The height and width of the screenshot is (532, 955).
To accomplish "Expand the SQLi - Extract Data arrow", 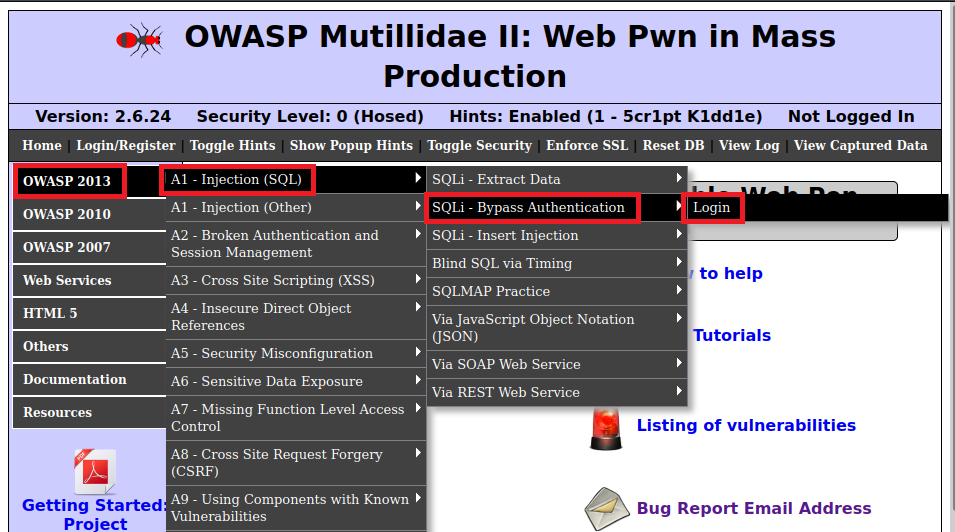I will pyautogui.click(x=679, y=178).
